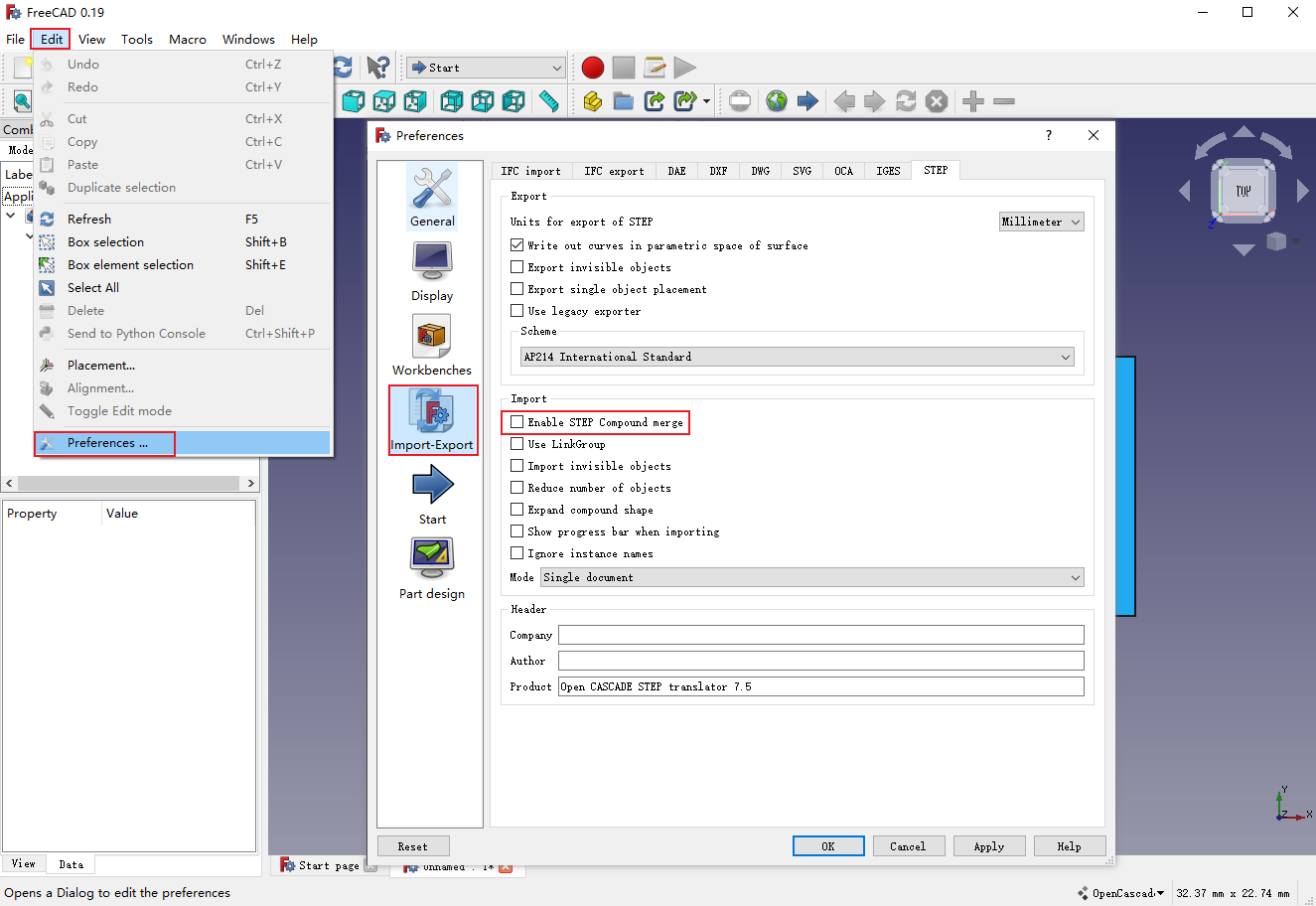
Task: Expand the Make sub-link dropdown arrow
Action: 707,101
